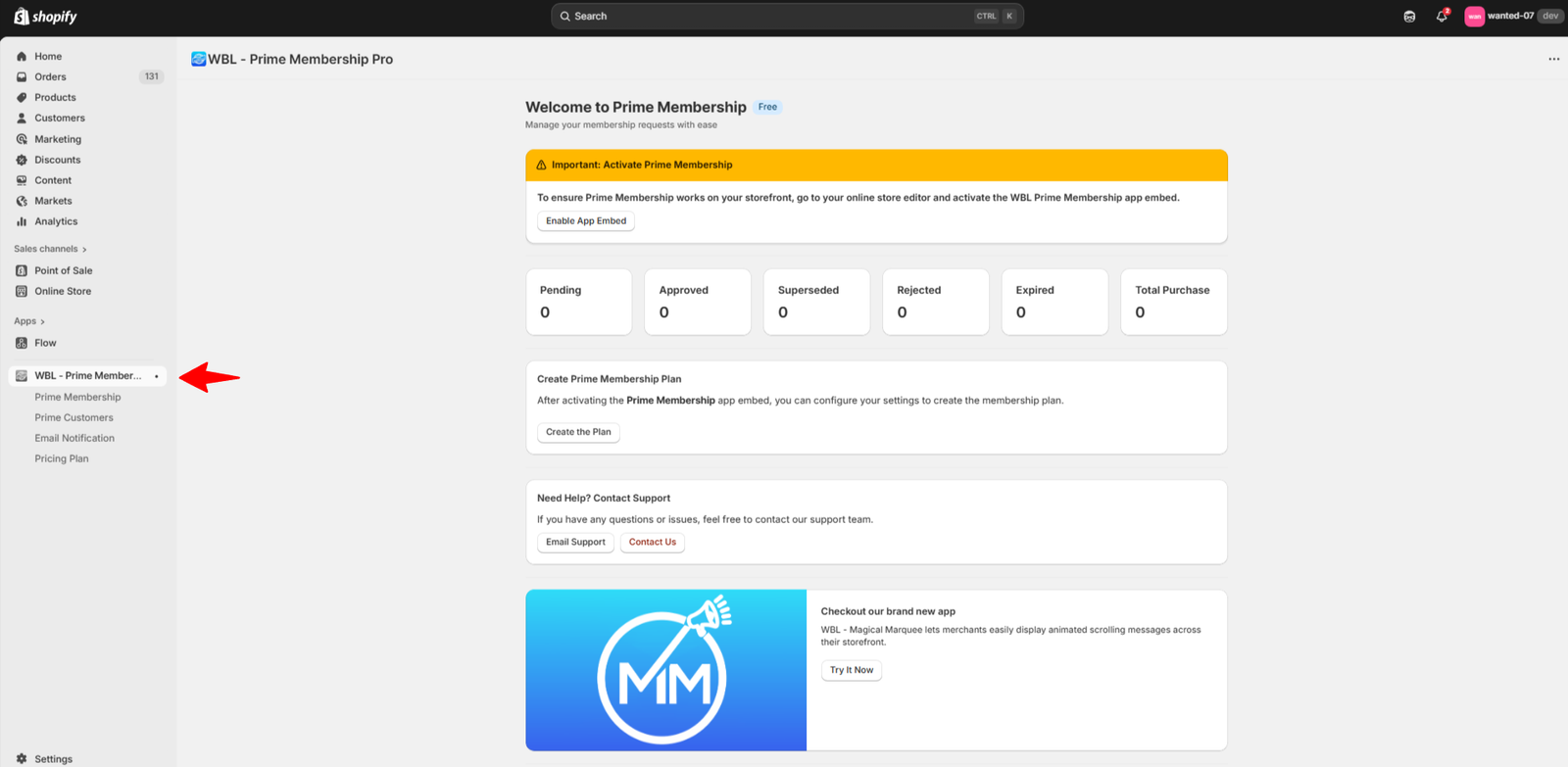Click the Expired stat card
This screenshot has width=1568, height=767.
pos(1055,302)
